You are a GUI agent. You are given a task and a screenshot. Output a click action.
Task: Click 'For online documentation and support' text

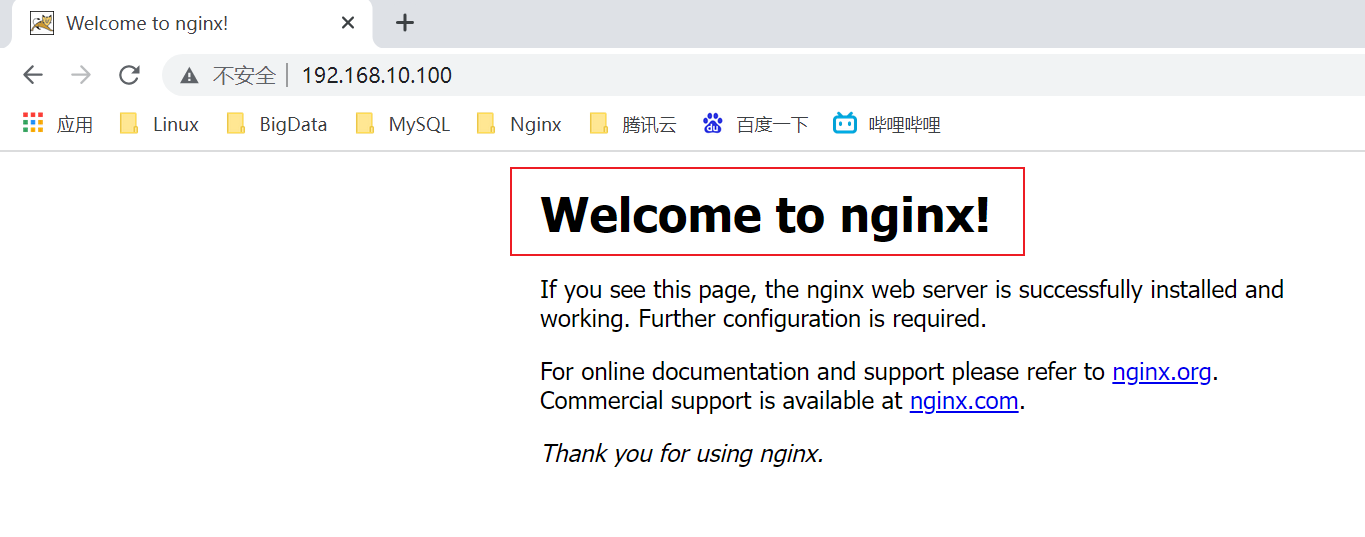[x=742, y=372]
